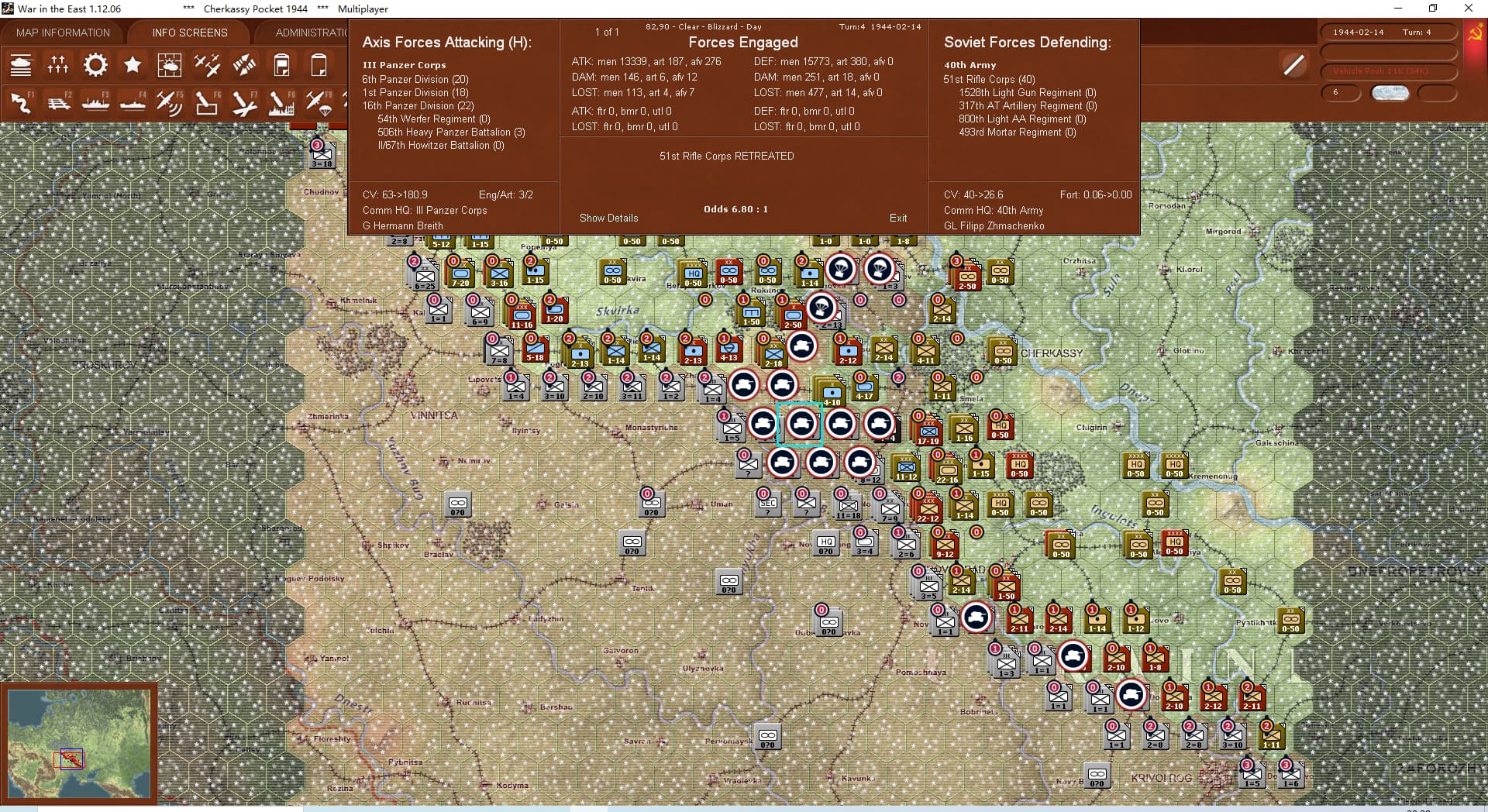Click the III Panzer Corps heading
The width and height of the screenshot is (1488, 812).
click(405, 65)
